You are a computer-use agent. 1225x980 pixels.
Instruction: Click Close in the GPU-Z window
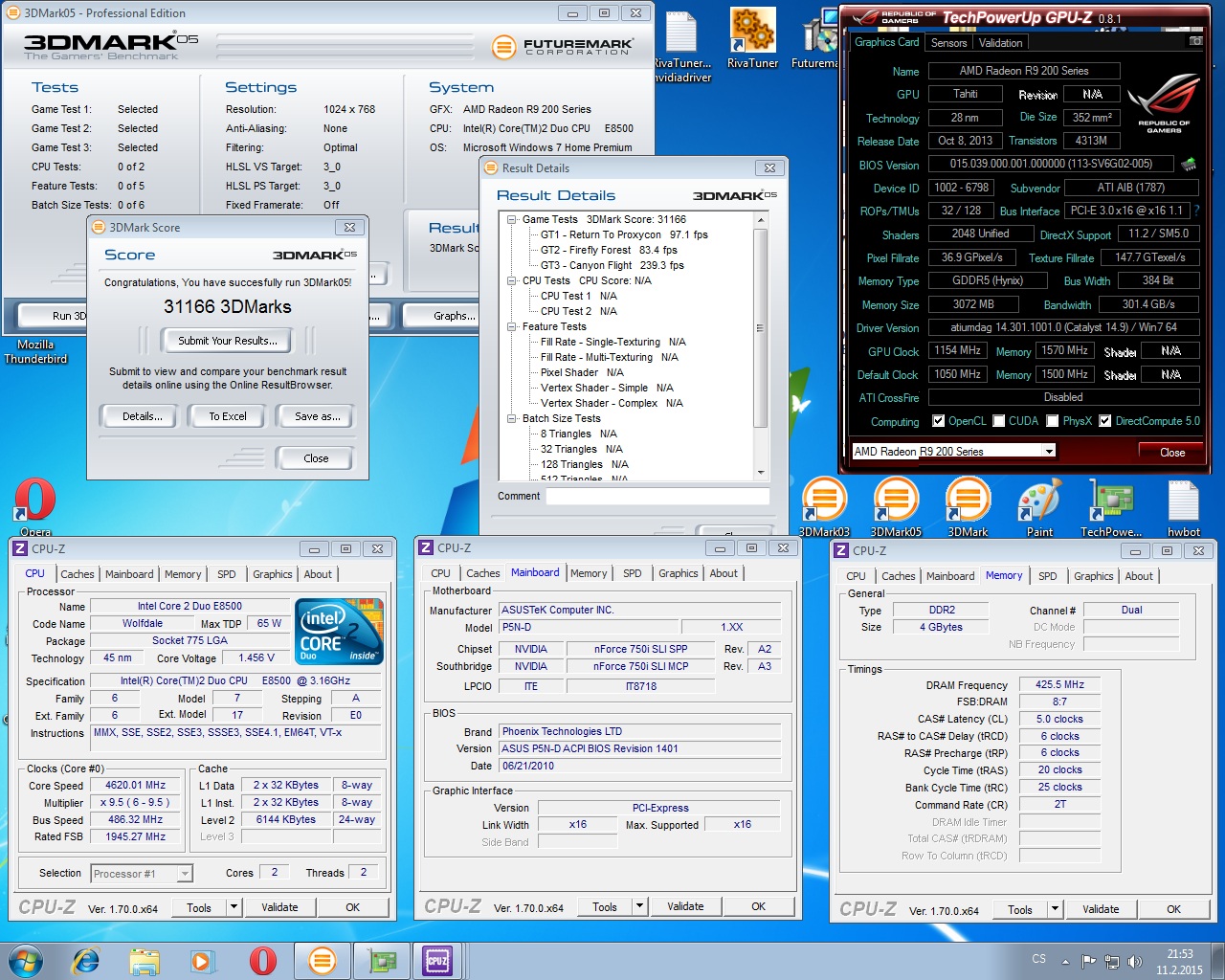pyautogui.click(x=1172, y=453)
